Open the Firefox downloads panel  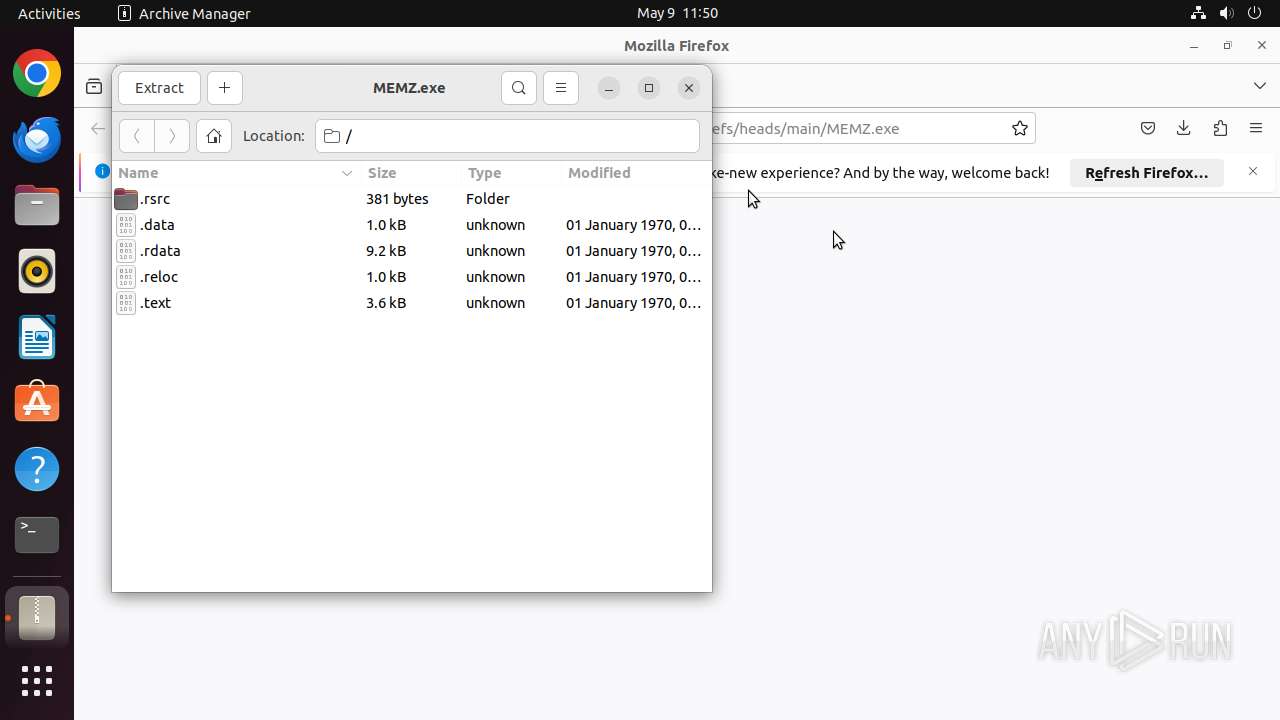1184,128
